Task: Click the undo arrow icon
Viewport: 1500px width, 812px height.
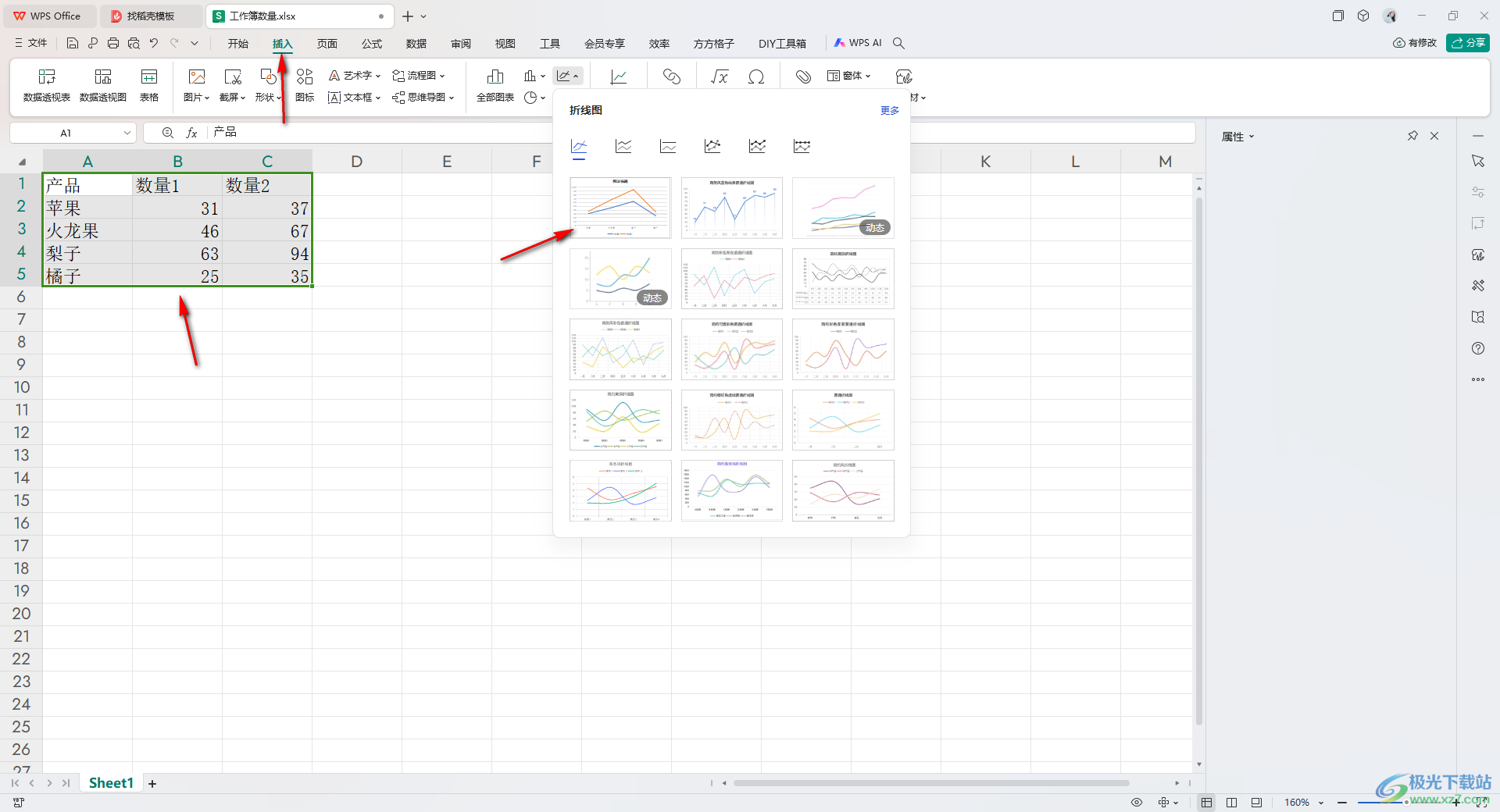Action: [x=154, y=44]
